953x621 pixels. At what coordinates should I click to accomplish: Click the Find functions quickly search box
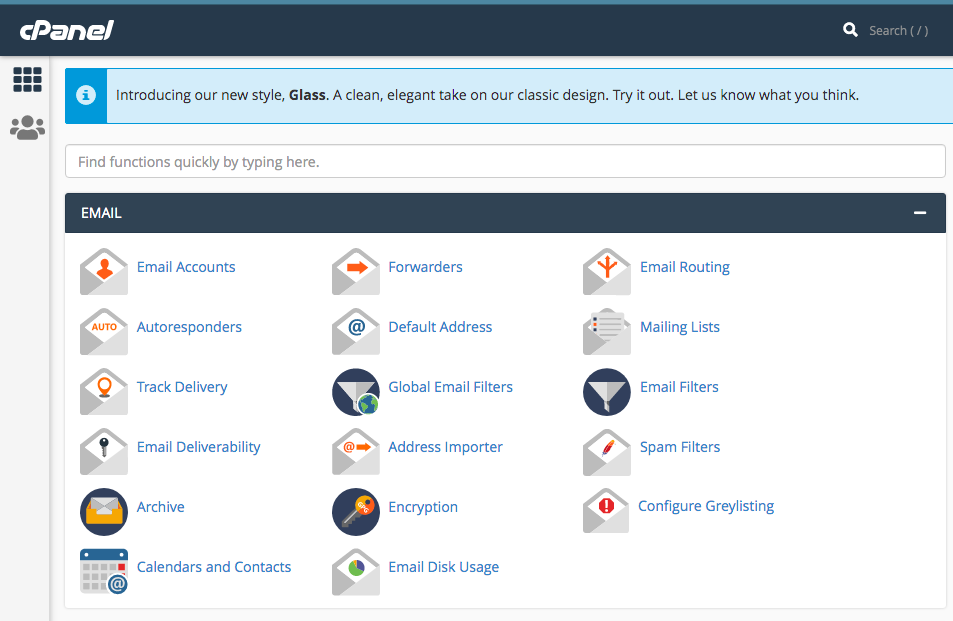pyautogui.click(x=505, y=162)
